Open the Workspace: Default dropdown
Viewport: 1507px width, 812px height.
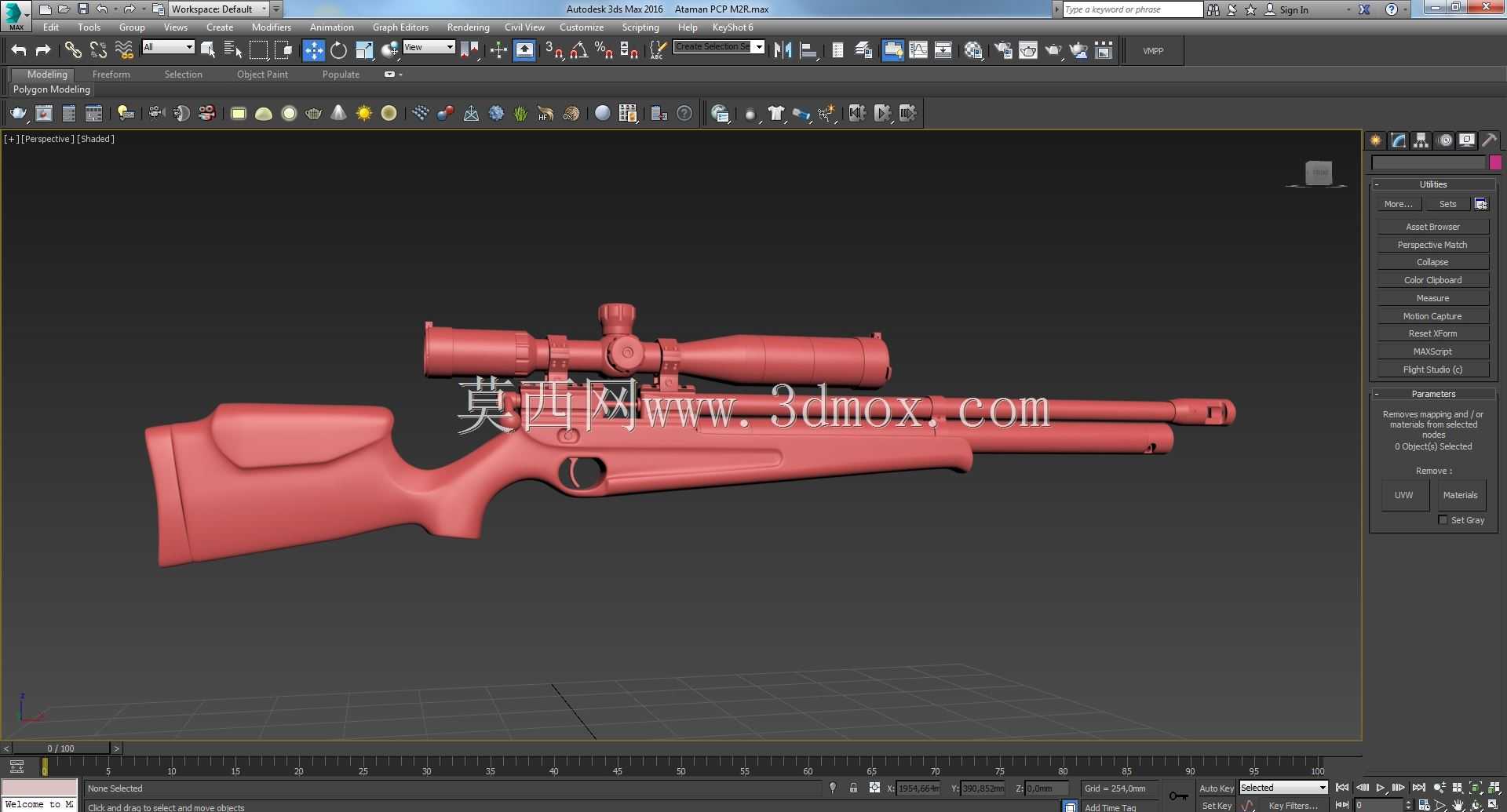click(219, 9)
